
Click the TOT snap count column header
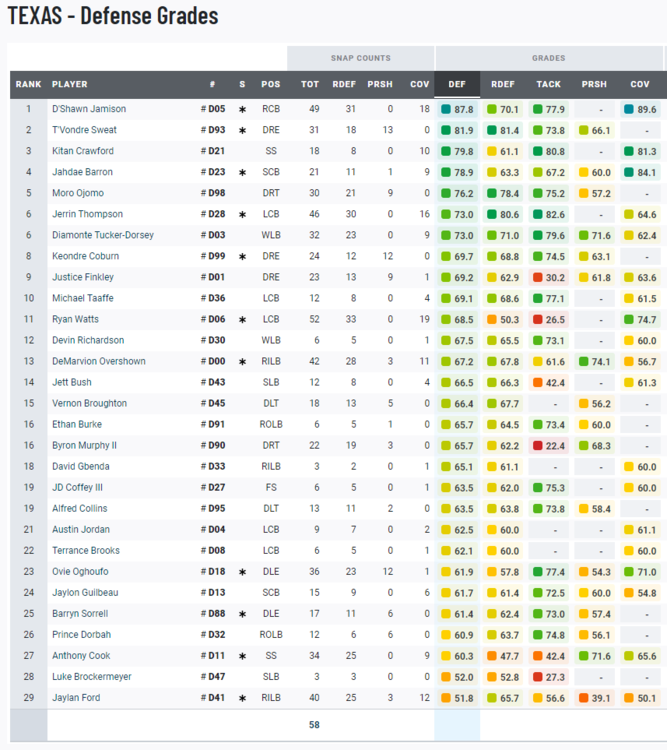click(x=310, y=85)
